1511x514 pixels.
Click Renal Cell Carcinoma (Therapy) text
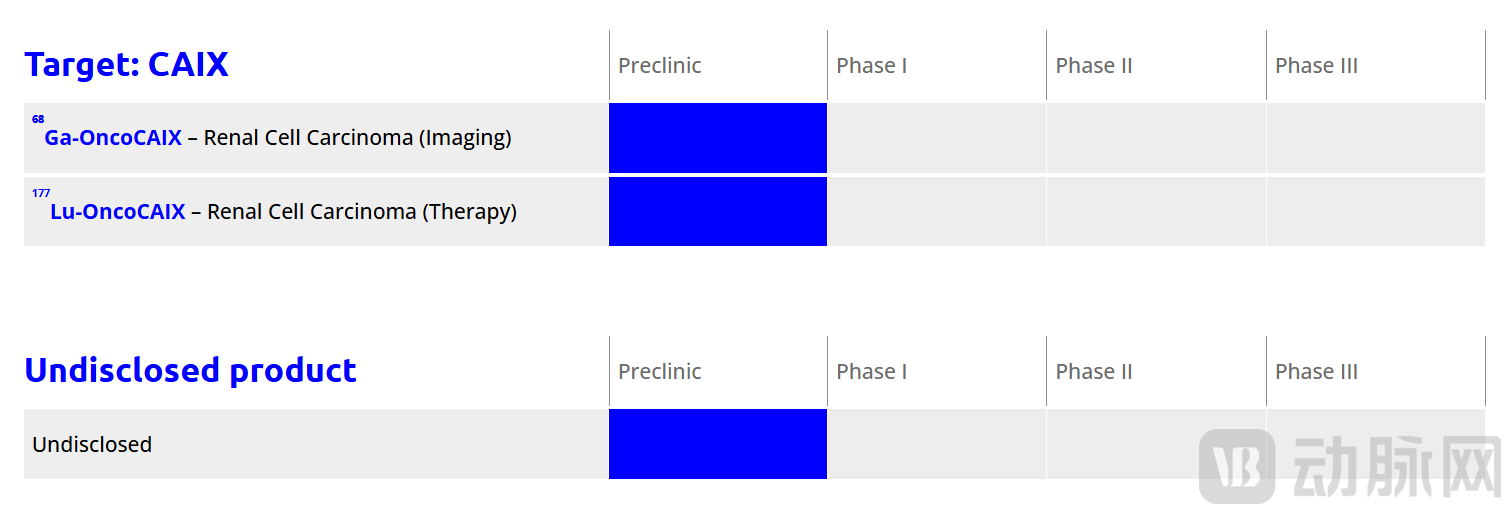point(362,212)
